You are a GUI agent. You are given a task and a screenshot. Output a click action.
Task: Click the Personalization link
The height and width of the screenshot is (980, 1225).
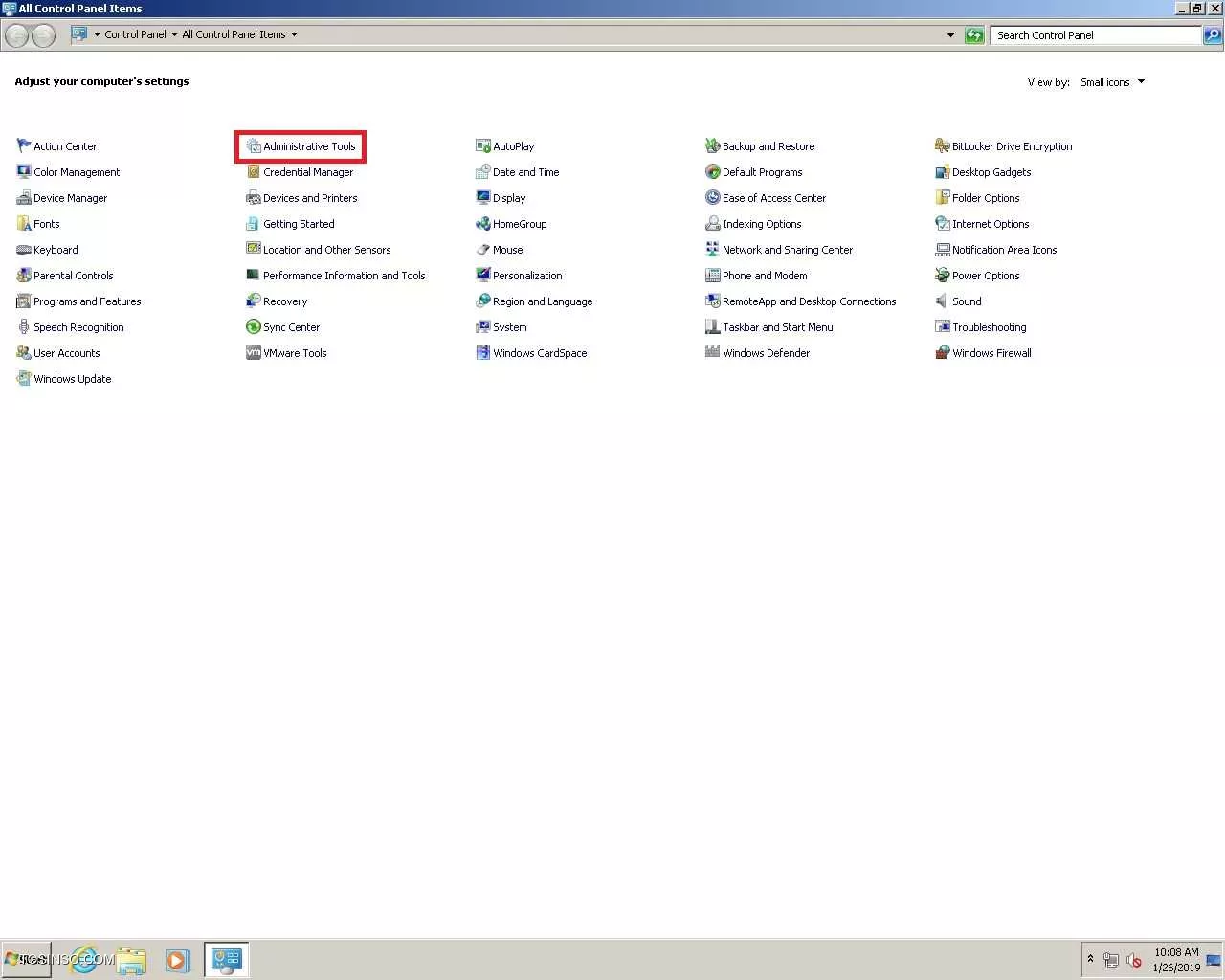527,276
